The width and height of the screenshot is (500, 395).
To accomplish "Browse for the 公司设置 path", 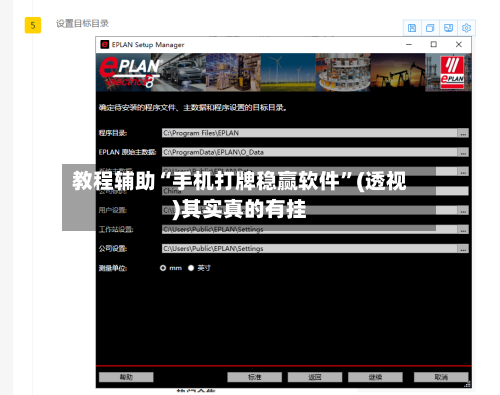I will click(x=463, y=249).
